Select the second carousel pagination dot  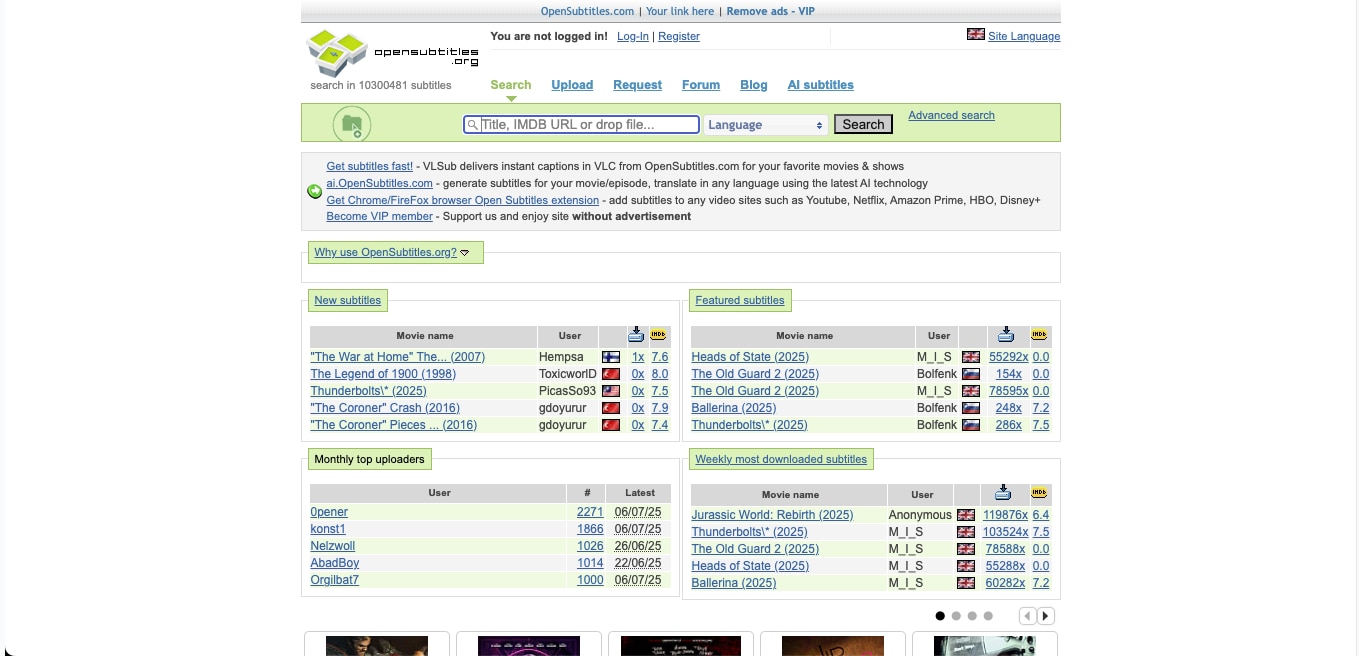956,616
